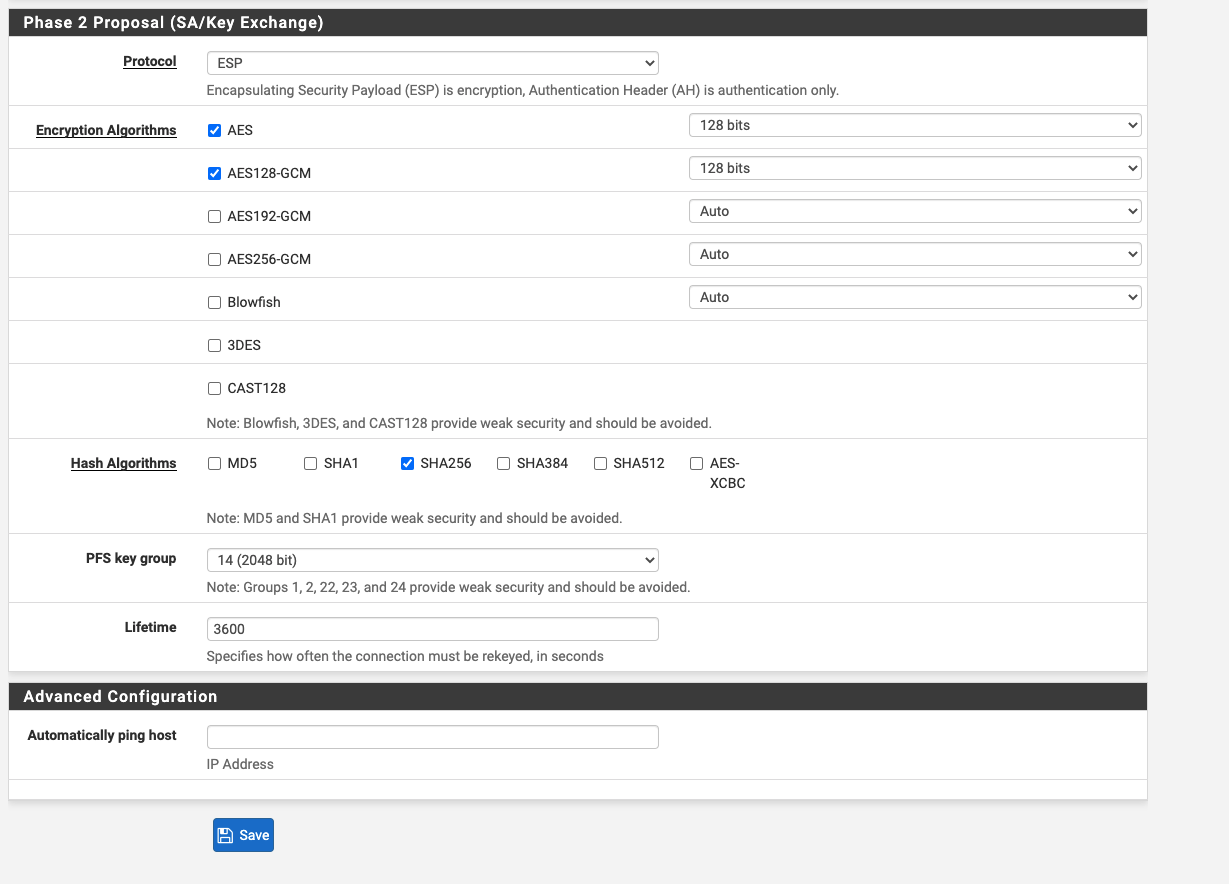Image resolution: width=1229 pixels, height=884 pixels.
Task: Click the Save button
Action: [x=243, y=835]
